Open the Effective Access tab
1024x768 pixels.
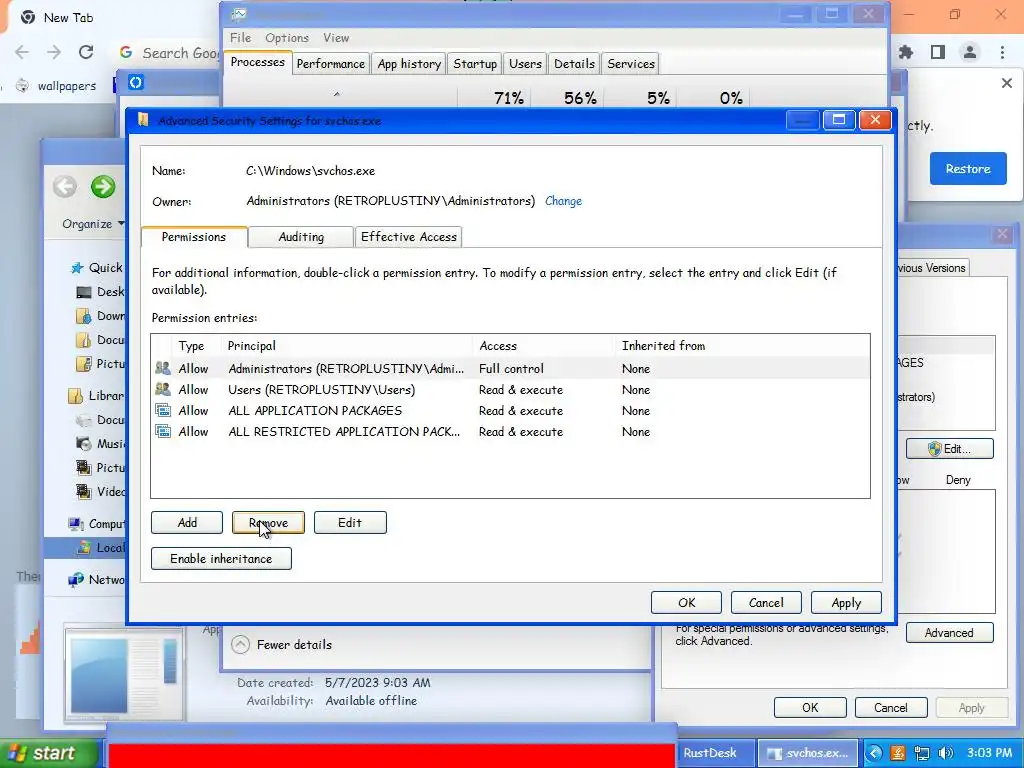[409, 236]
